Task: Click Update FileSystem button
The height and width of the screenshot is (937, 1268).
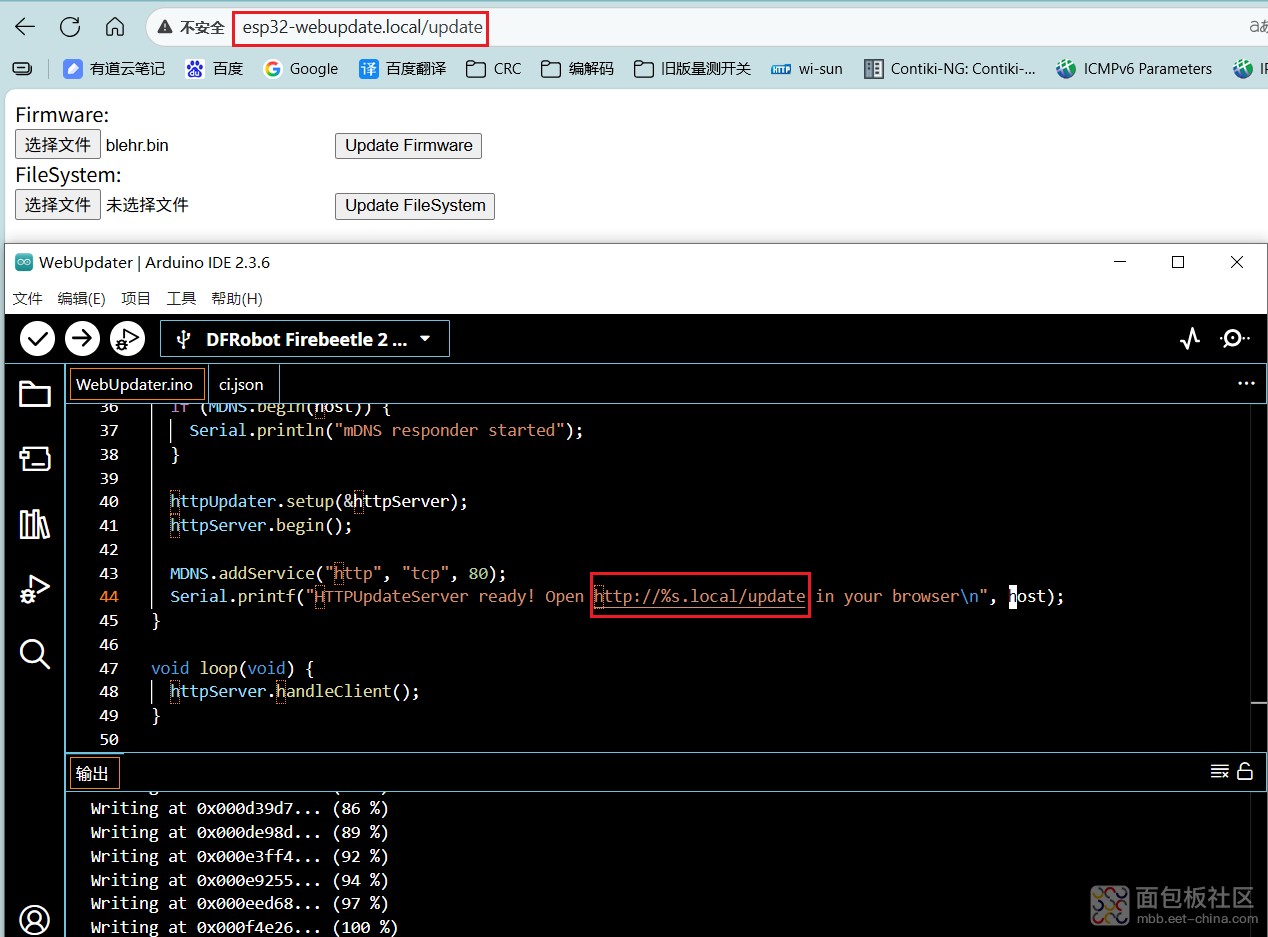Action: 415,206
